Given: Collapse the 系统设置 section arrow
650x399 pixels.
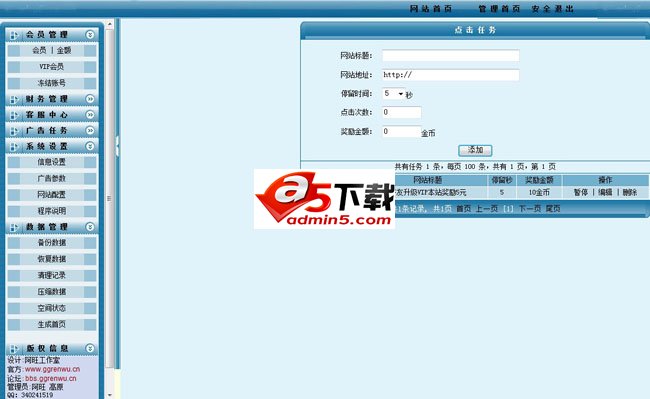Looking at the screenshot, I should point(90,146).
